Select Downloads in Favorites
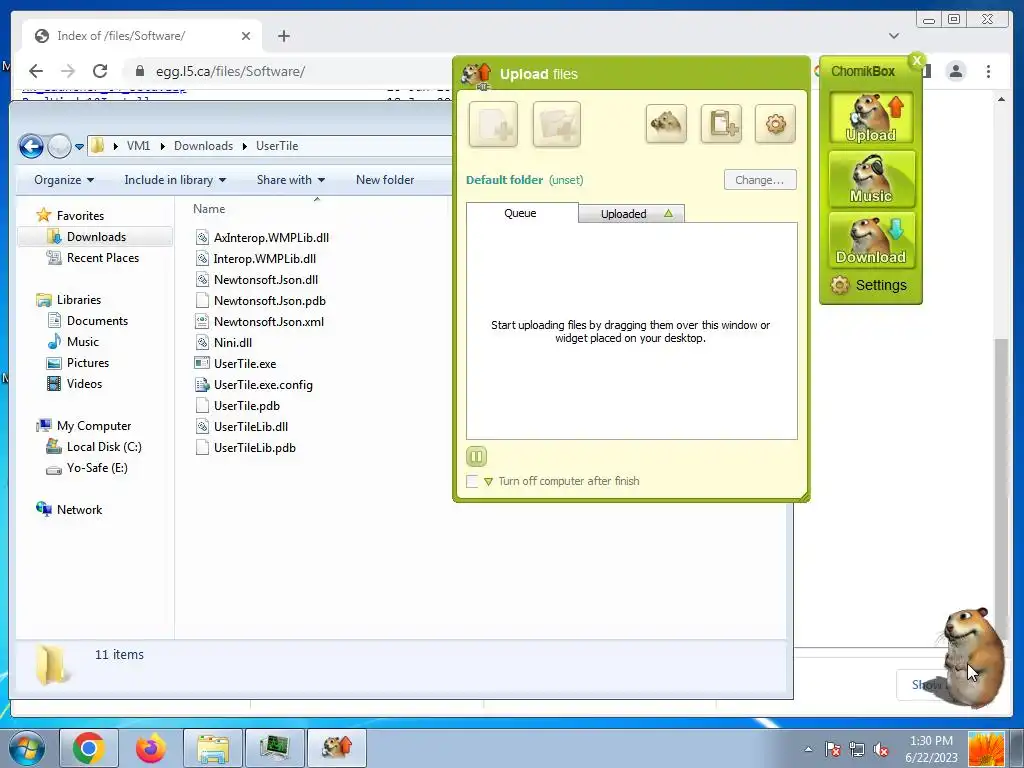Viewport: 1024px width, 768px height. (96, 236)
